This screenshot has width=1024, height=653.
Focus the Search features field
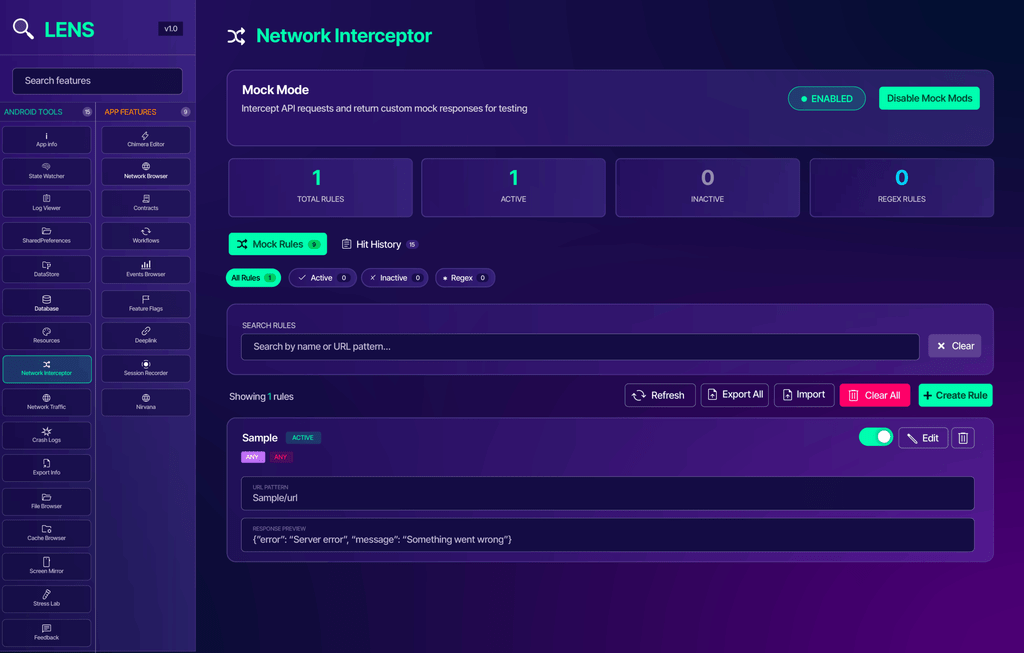(x=97, y=81)
